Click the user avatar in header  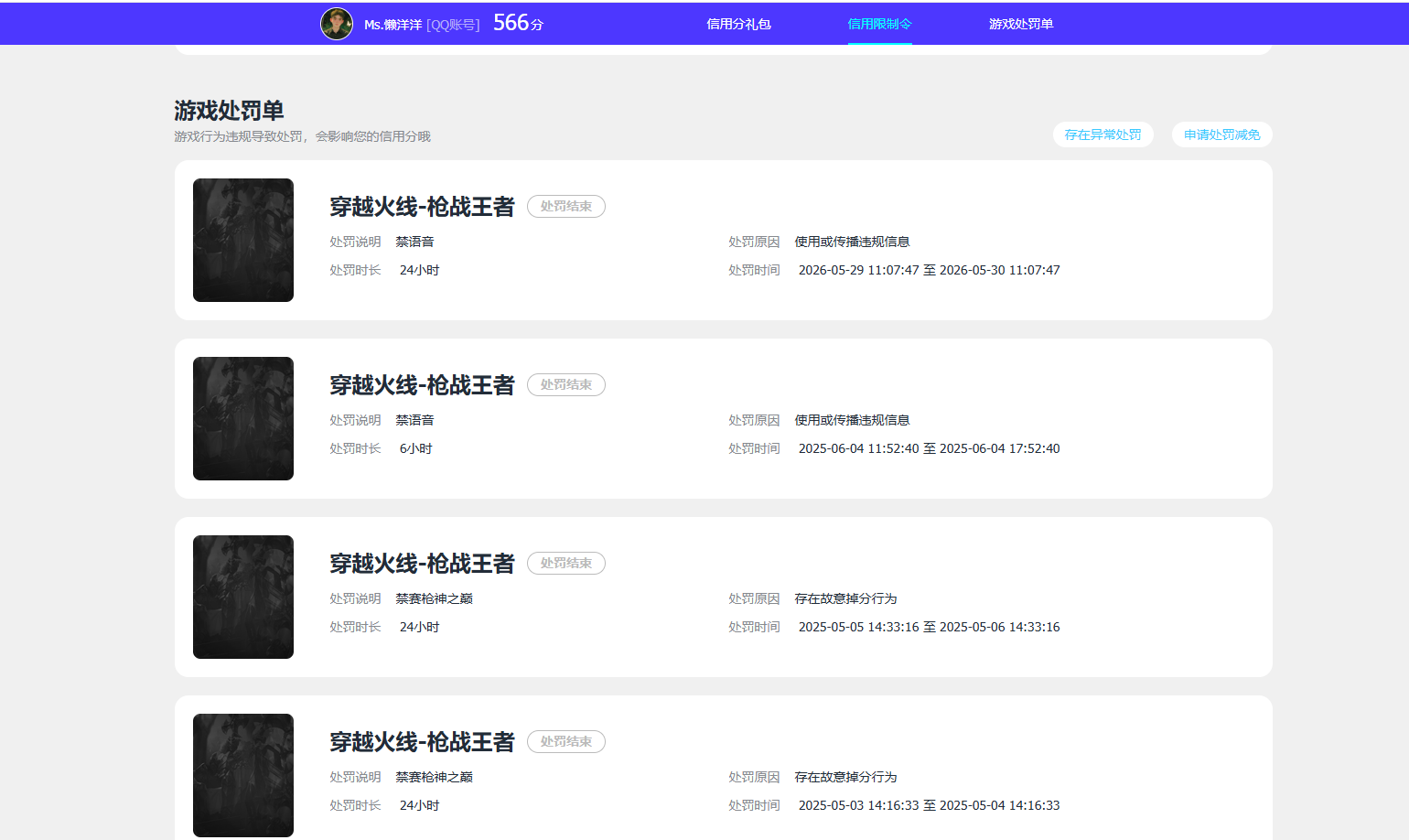click(x=336, y=24)
